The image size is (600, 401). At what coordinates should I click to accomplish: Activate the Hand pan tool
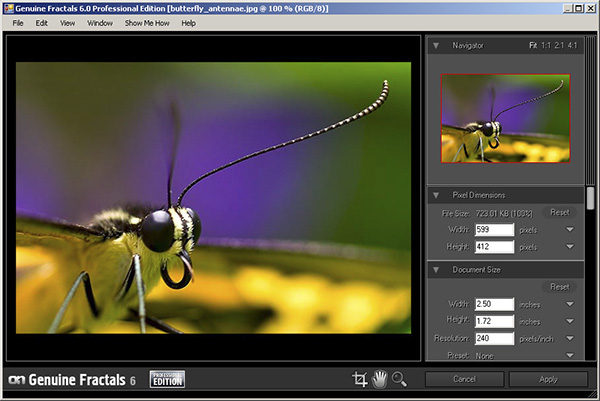(380, 379)
